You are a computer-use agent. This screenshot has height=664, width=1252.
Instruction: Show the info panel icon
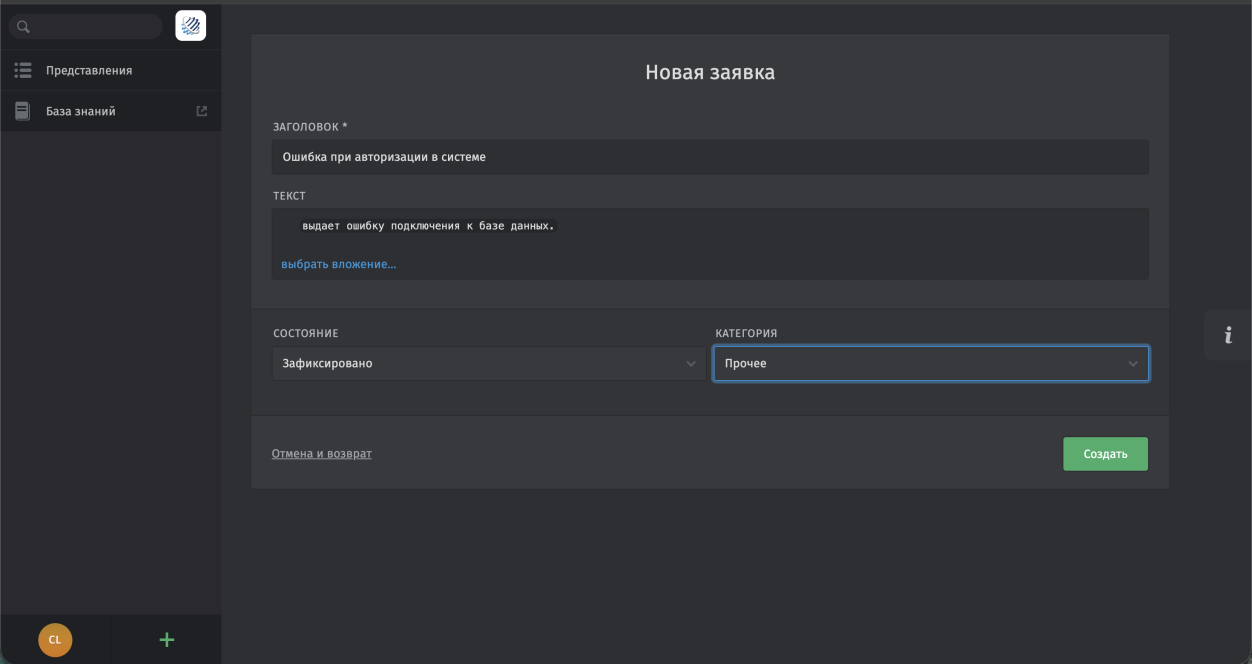(1228, 335)
